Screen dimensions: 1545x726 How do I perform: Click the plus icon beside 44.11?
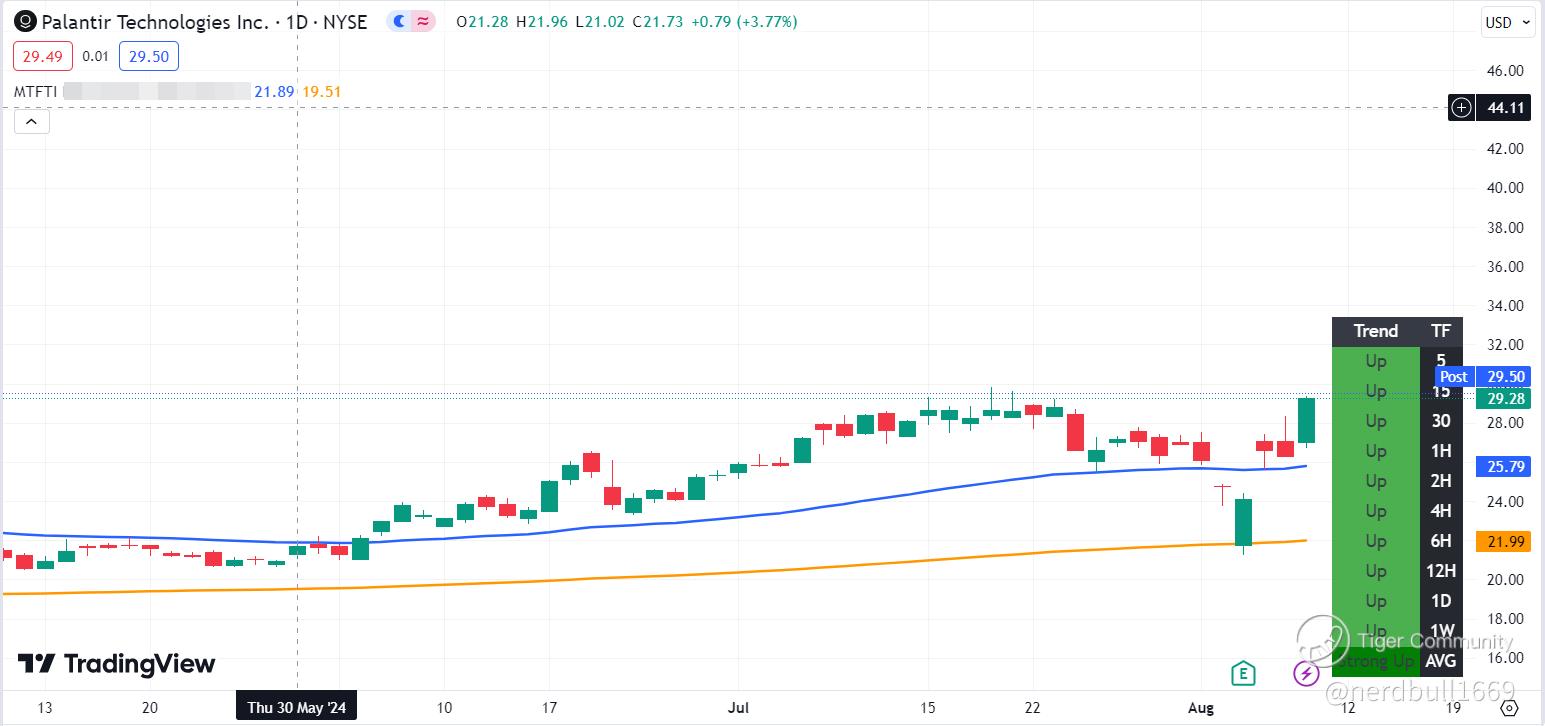pos(1462,107)
